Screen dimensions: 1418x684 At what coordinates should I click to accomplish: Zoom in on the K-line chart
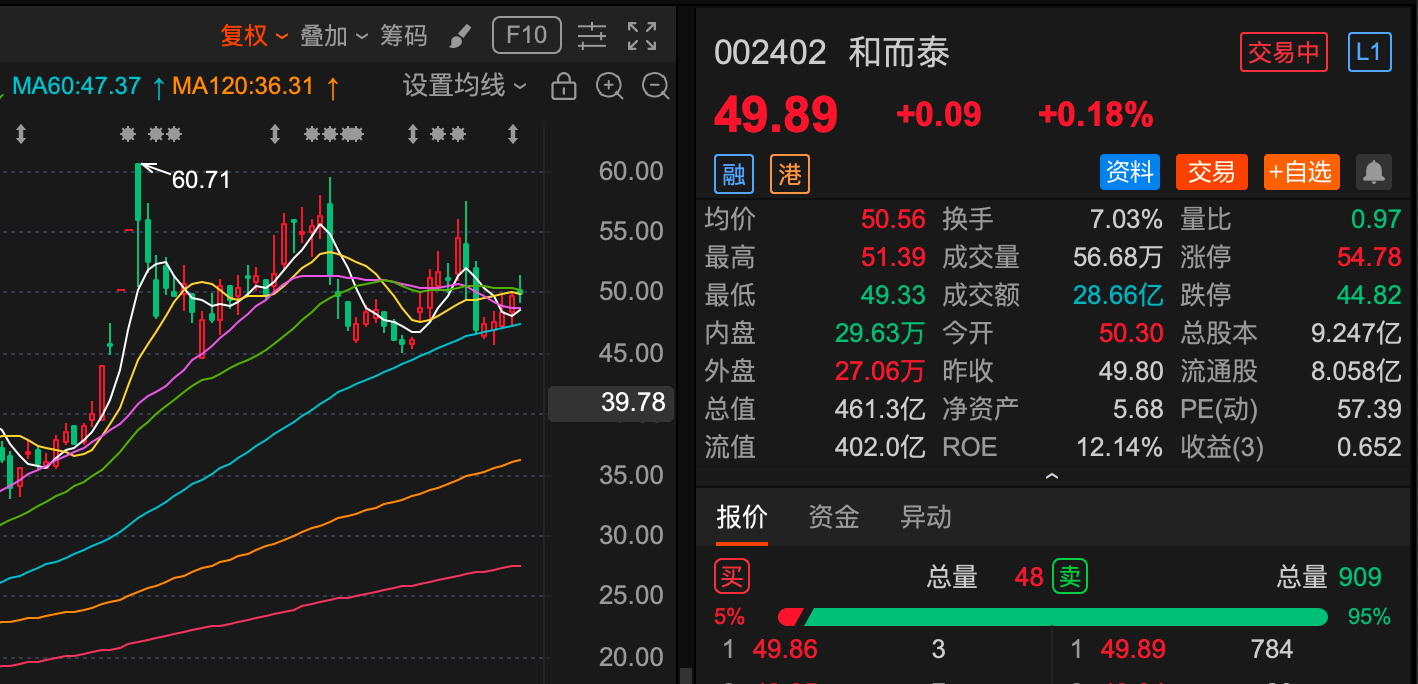tap(610, 87)
